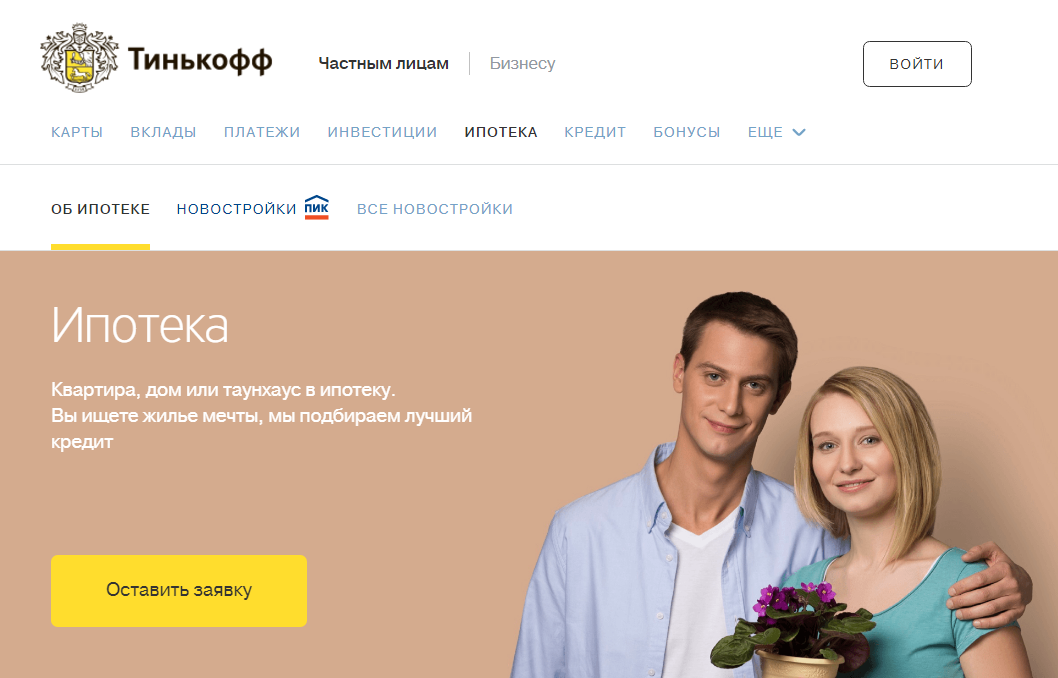This screenshot has height=678, width=1058.
Task: Go to ВКЛАДЫ in navigation
Action: 163,132
